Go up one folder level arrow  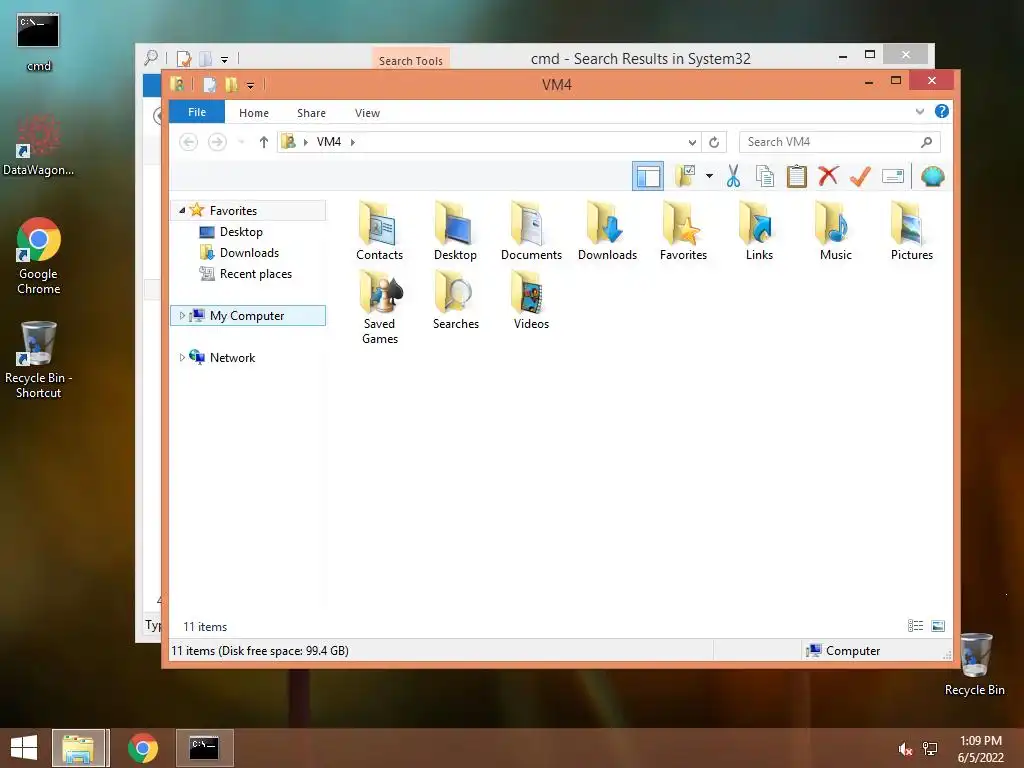[x=263, y=142]
